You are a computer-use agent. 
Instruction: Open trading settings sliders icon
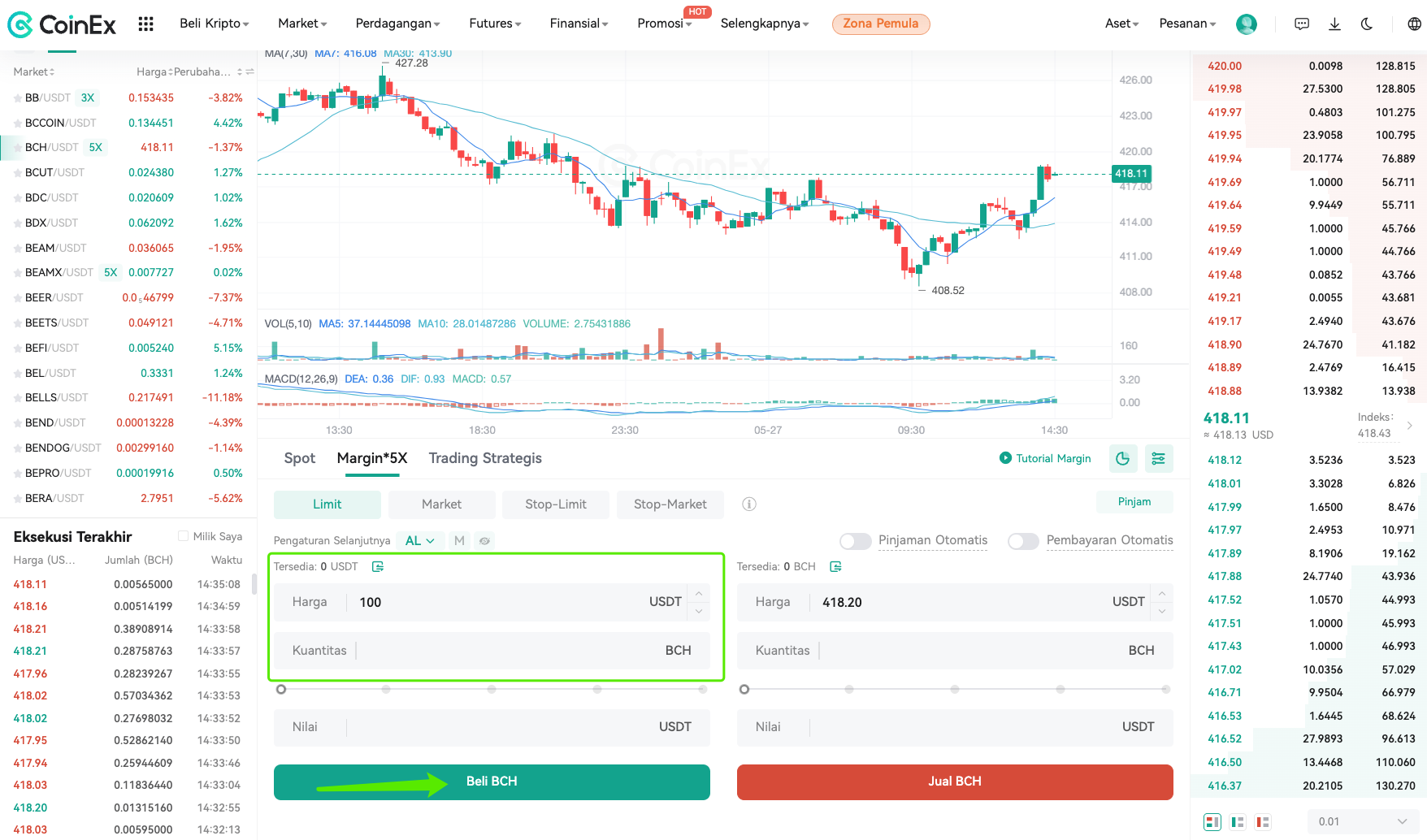click(1158, 459)
